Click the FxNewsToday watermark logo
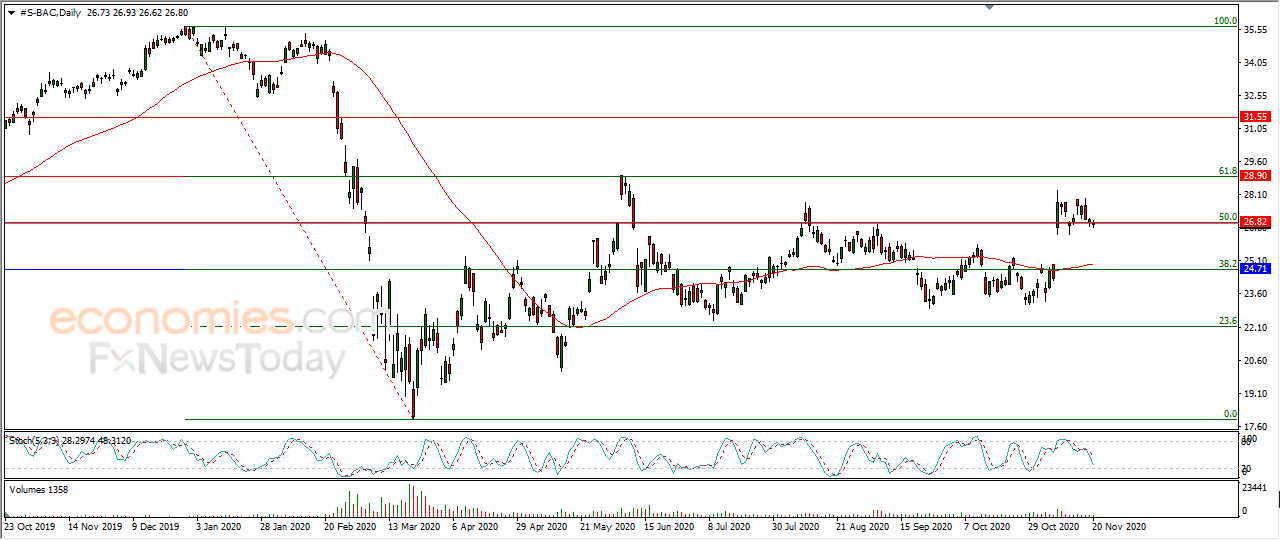The image size is (1280, 540). coord(217,359)
